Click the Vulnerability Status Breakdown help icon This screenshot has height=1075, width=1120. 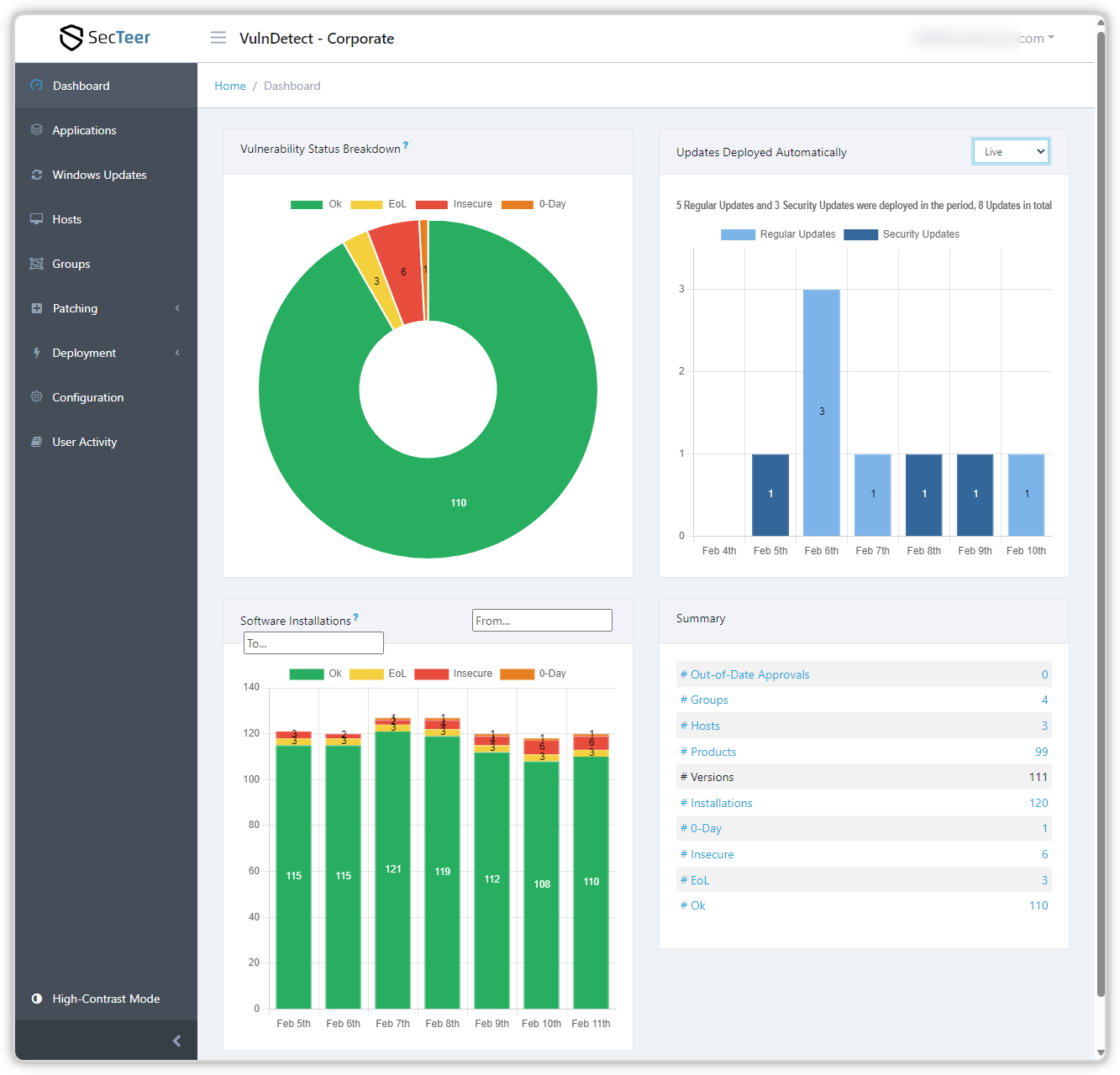(x=406, y=145)
